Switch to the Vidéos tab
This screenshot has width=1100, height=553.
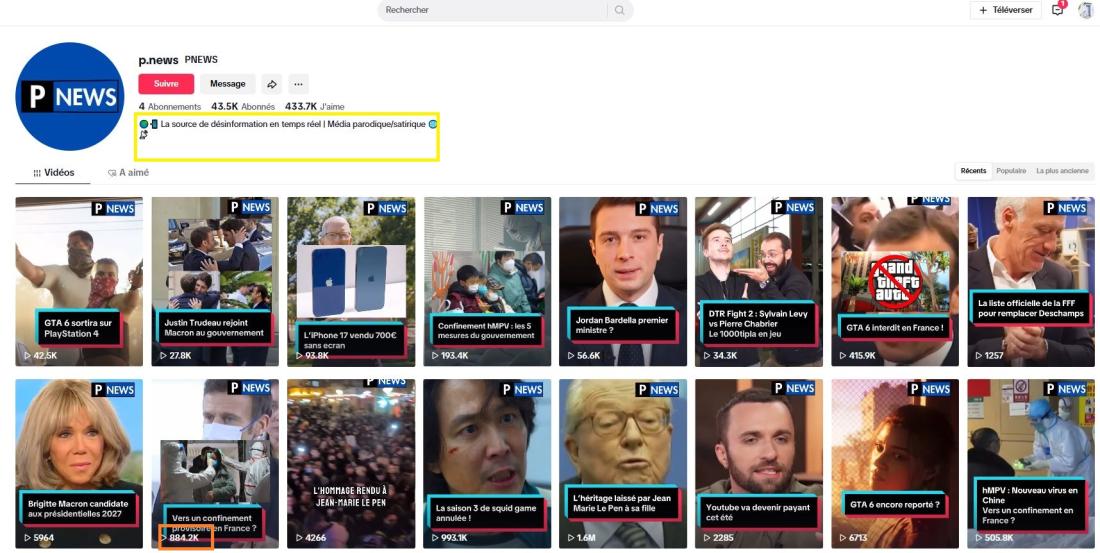[x=53, y=173]
